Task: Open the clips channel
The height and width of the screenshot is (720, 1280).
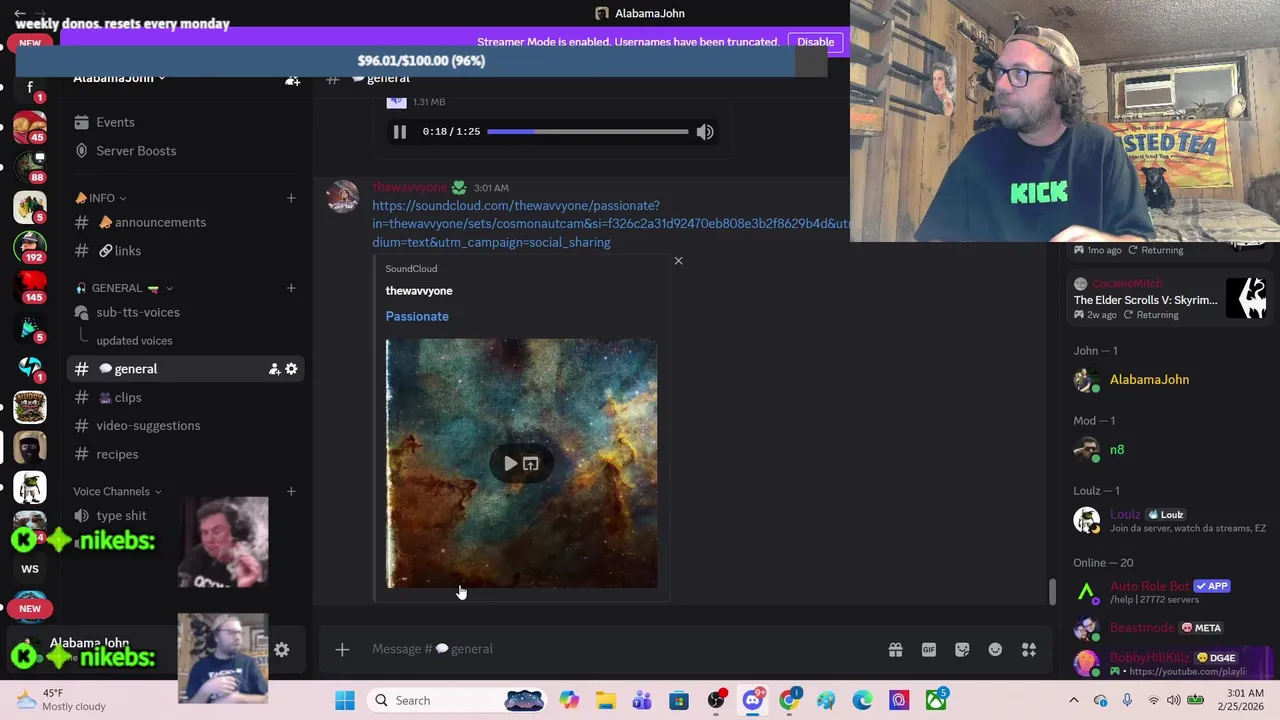Action: tap(128, 398)
